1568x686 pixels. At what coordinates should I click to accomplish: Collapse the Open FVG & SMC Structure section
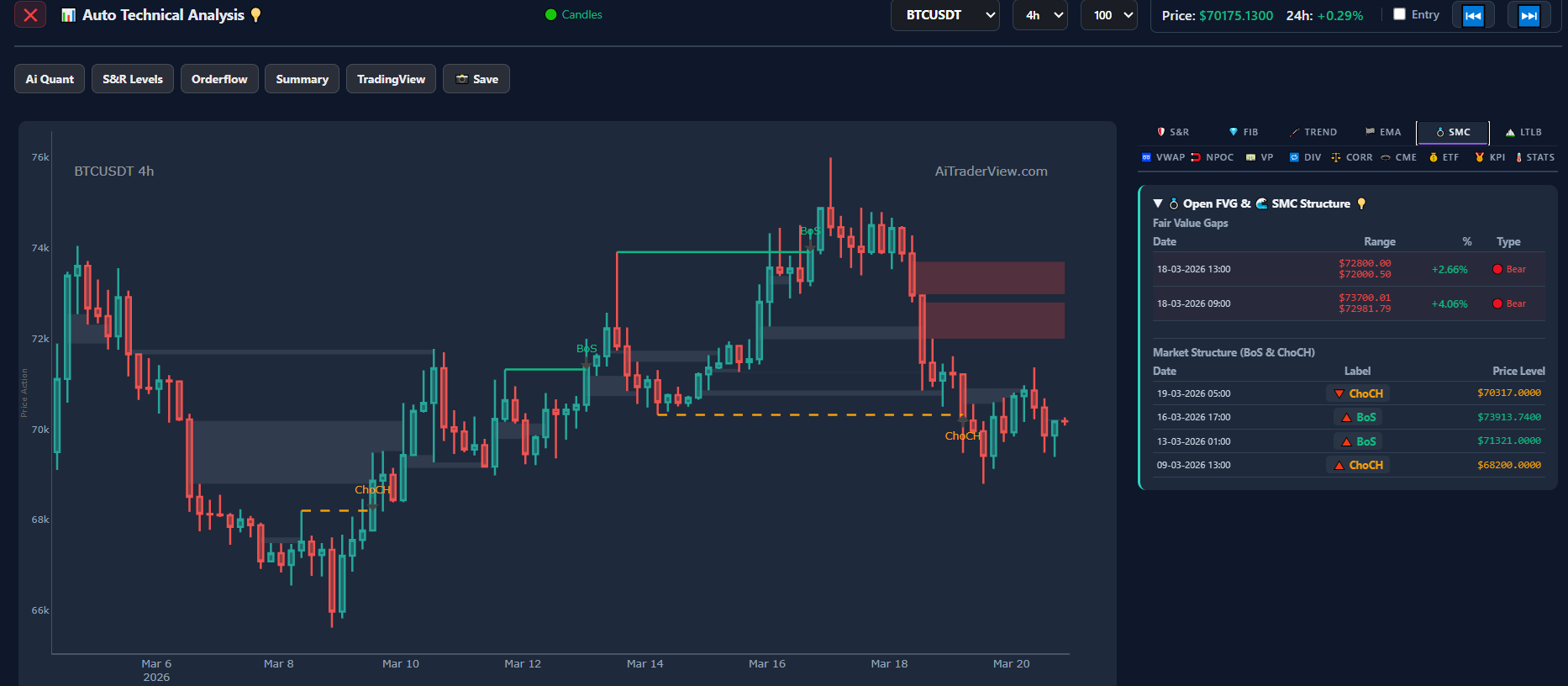1158,203
